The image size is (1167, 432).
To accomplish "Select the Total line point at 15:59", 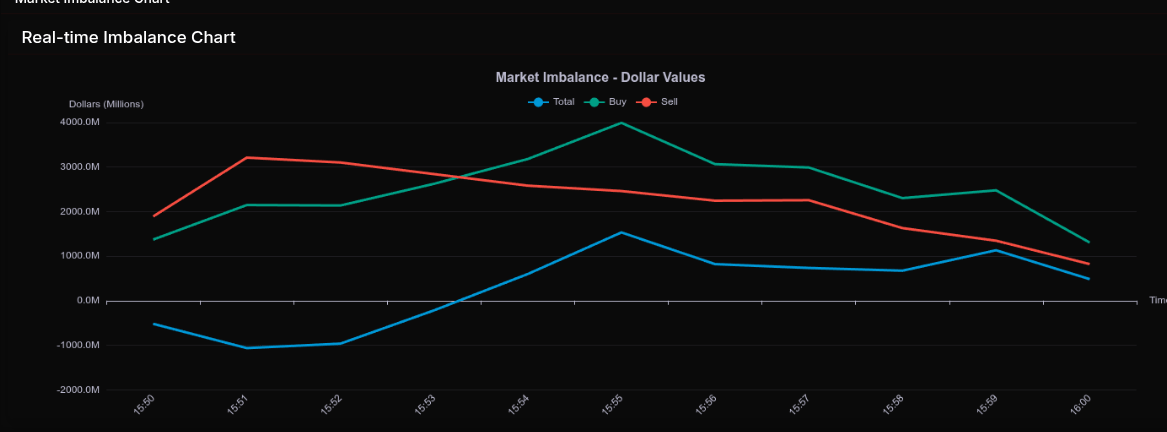I will [x=995, y=250].
